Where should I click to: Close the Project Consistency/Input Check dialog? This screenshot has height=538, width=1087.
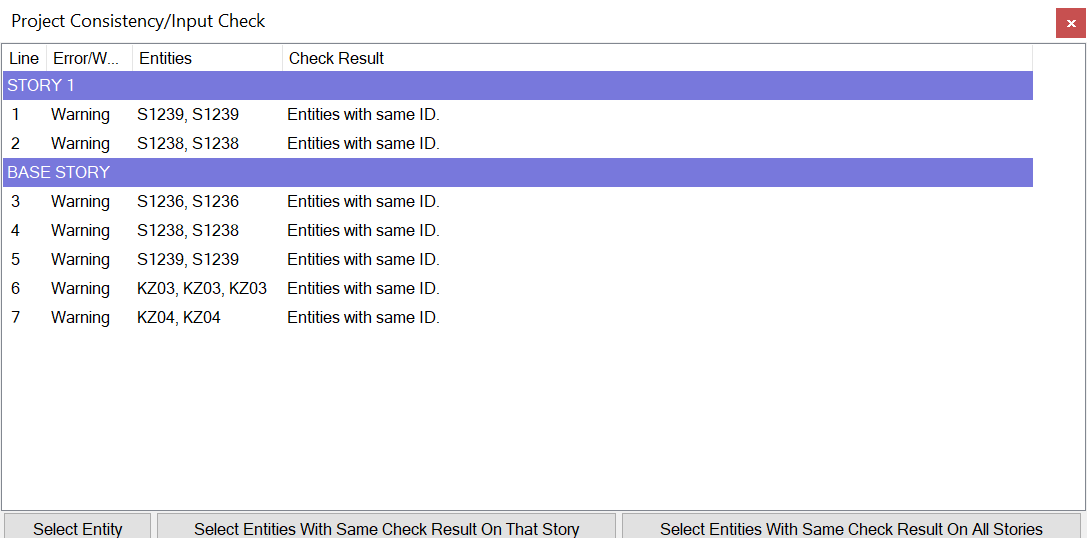point(1071,23)
